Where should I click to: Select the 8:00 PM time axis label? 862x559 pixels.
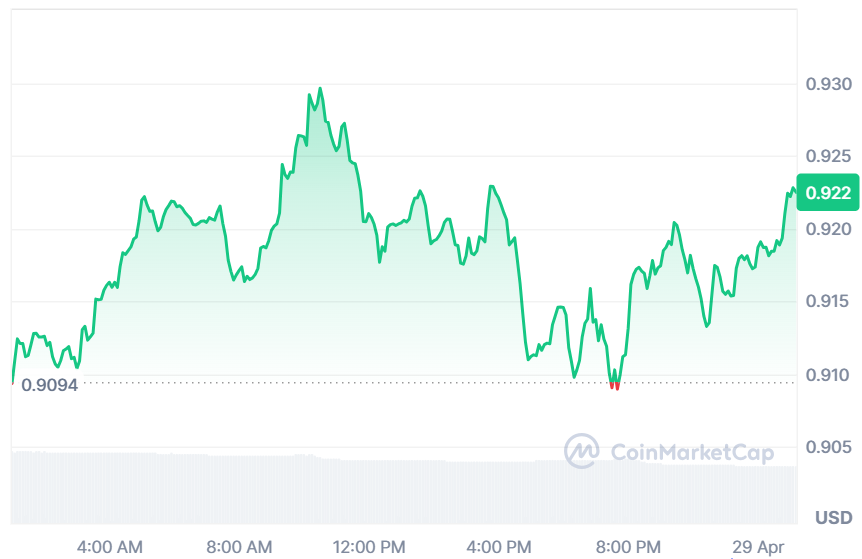click(628, 547)
